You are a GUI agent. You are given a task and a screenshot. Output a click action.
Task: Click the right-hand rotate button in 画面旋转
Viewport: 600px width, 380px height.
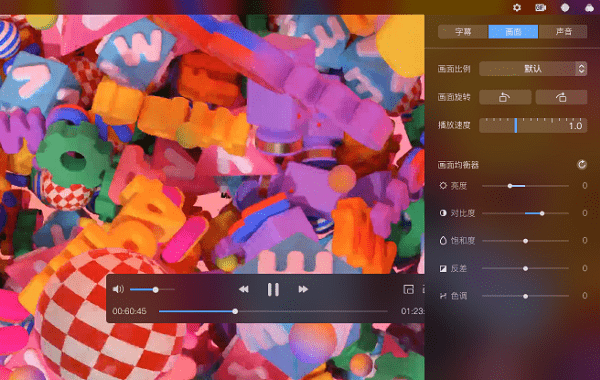(561, 97)
